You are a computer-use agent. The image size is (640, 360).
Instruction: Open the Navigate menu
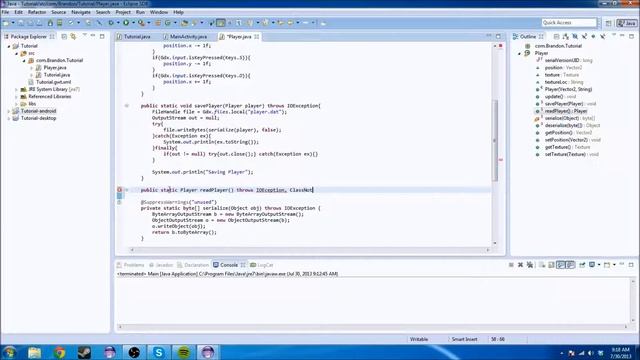pos(81,12)
